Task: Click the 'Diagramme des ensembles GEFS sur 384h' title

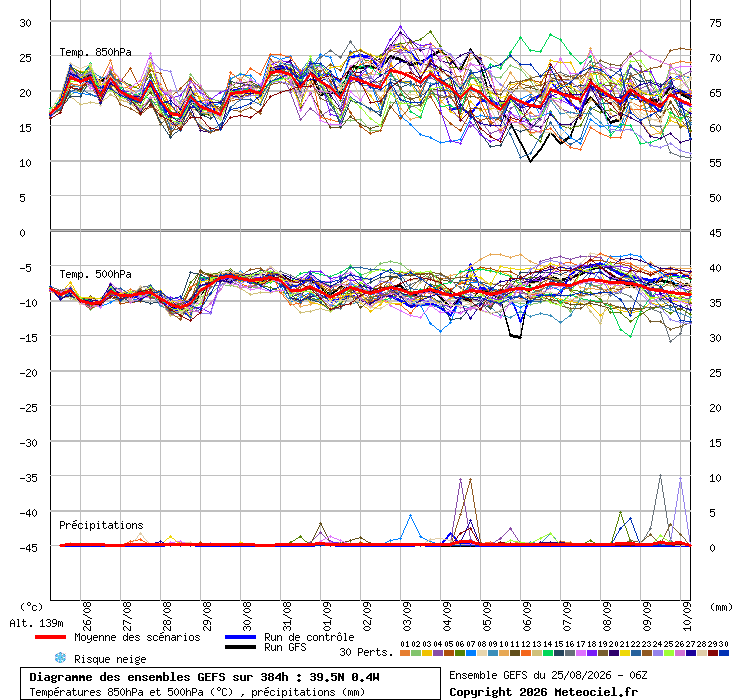Action: point(159,677)
